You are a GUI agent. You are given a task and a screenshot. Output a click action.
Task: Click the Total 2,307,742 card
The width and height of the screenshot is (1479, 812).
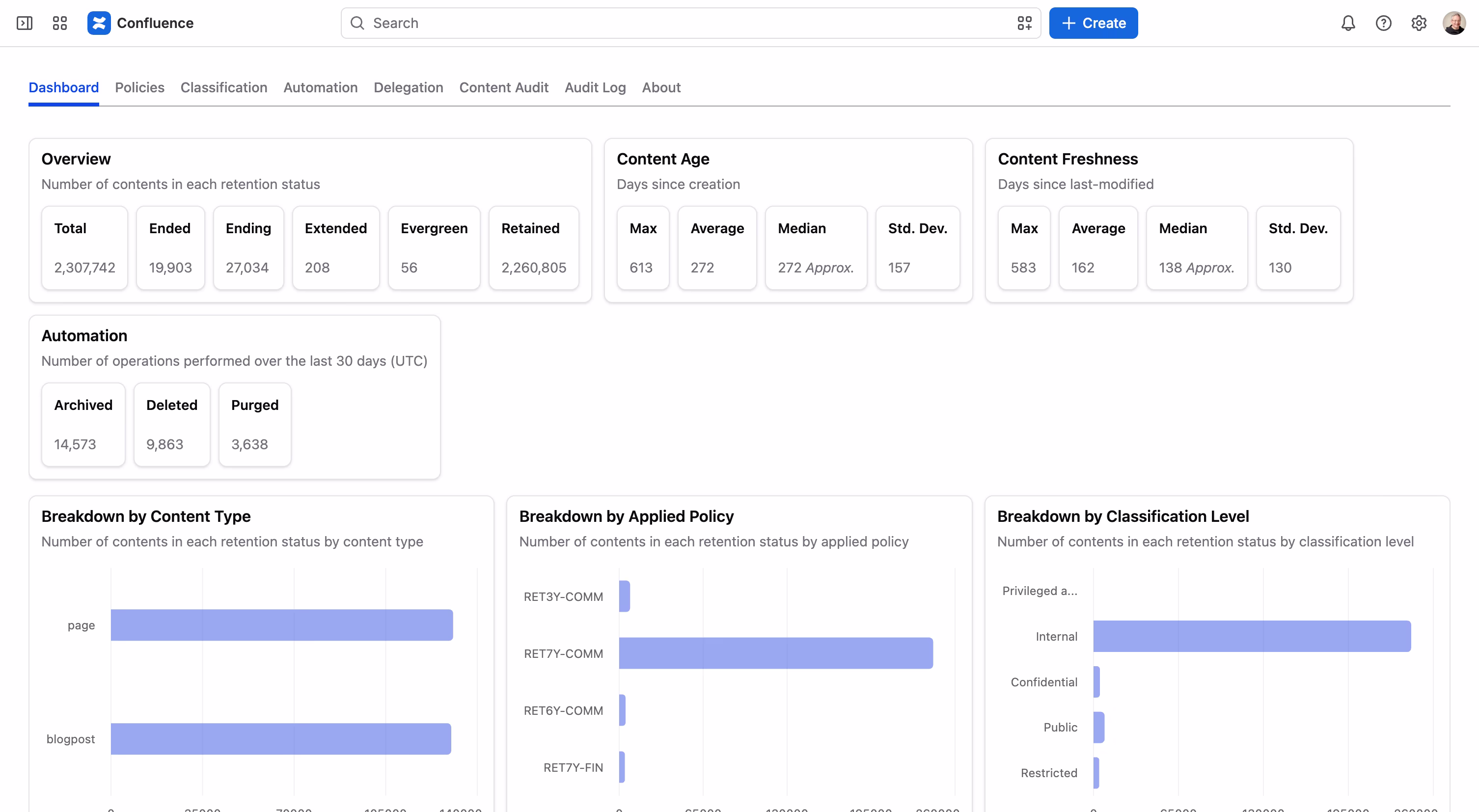pos(84,248)
